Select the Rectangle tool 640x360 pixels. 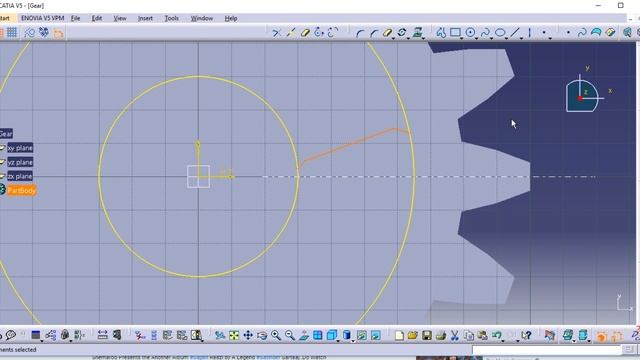[455, 33]
